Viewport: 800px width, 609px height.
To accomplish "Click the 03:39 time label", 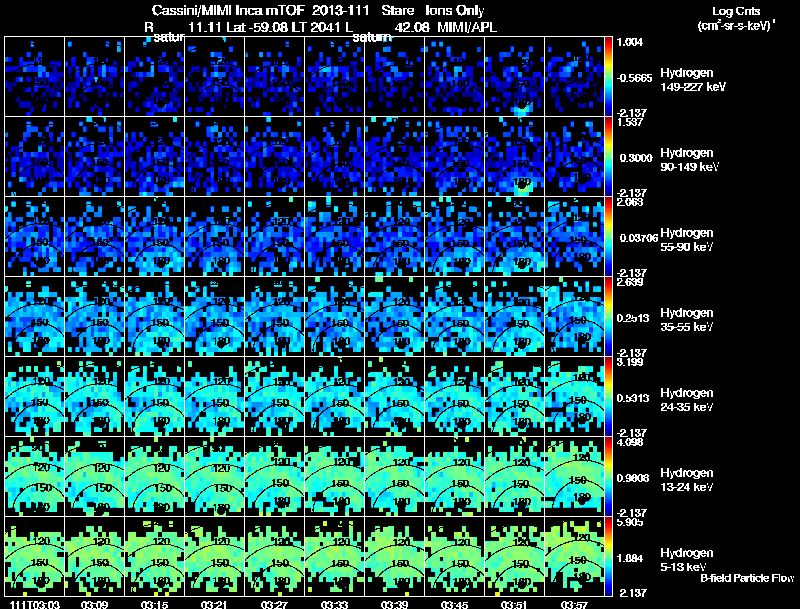I will [394, 605].
